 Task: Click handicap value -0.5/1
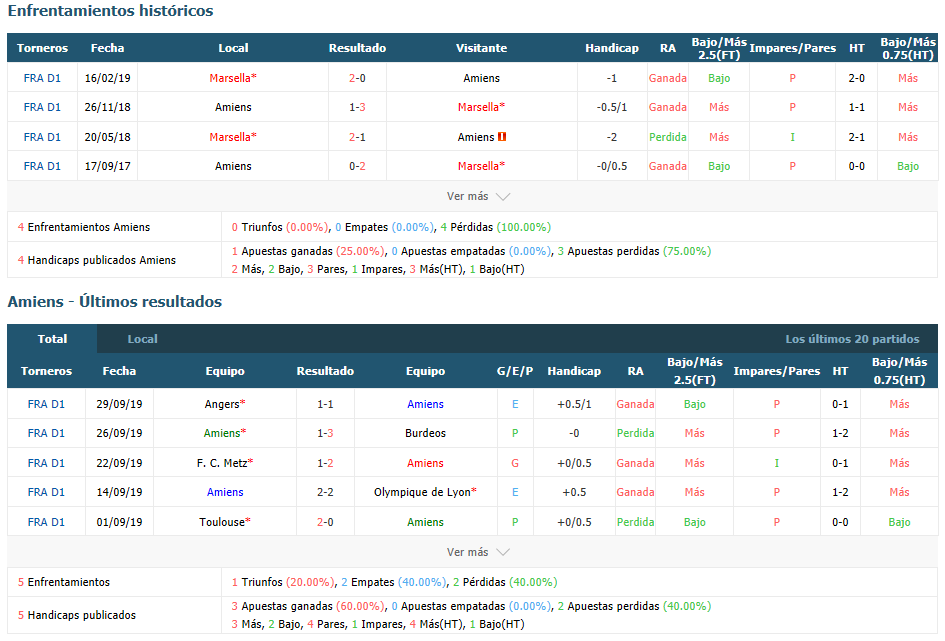click(x=612, y=107)
